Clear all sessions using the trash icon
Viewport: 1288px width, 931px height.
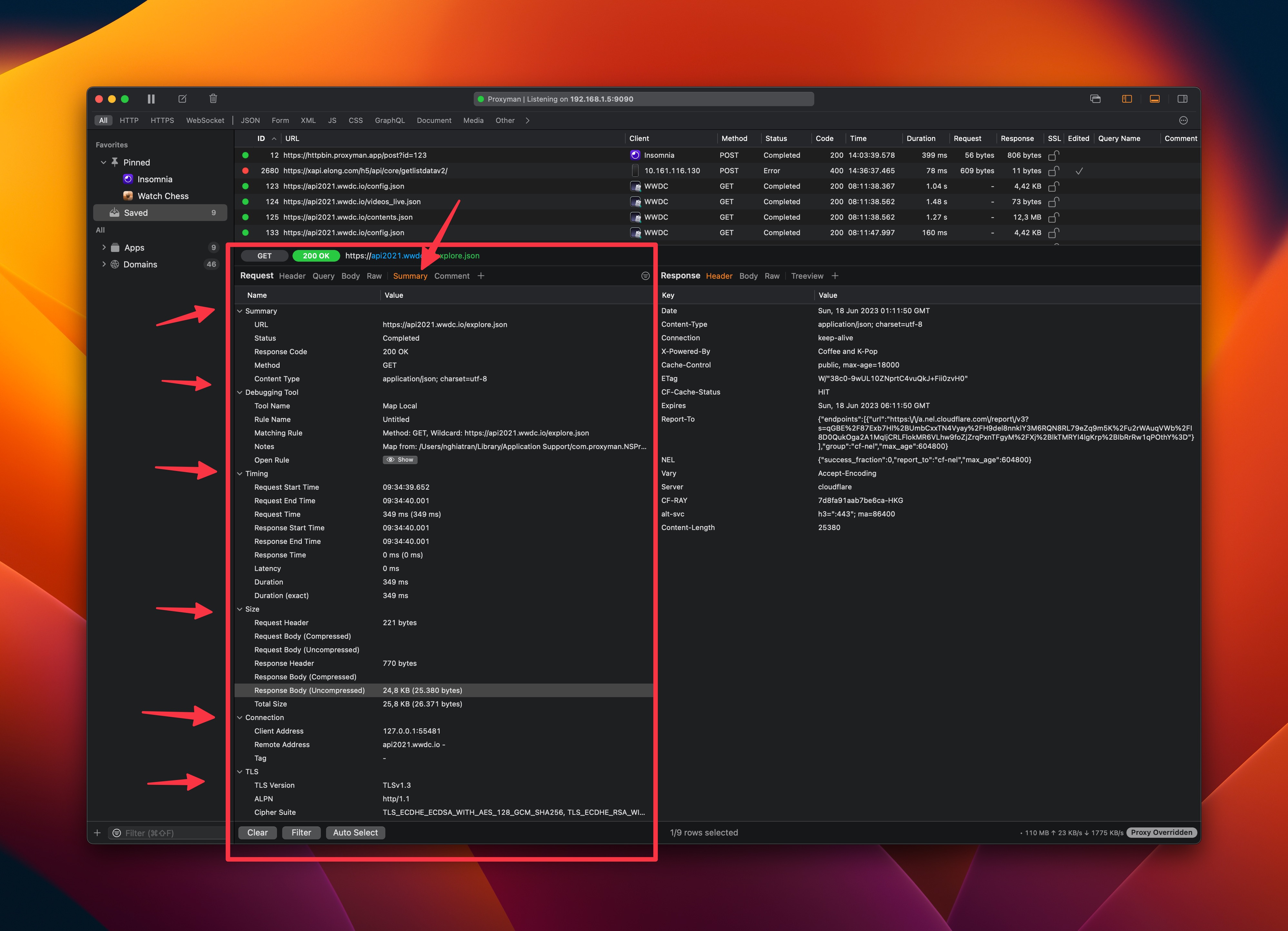click(x=213, y=99)
